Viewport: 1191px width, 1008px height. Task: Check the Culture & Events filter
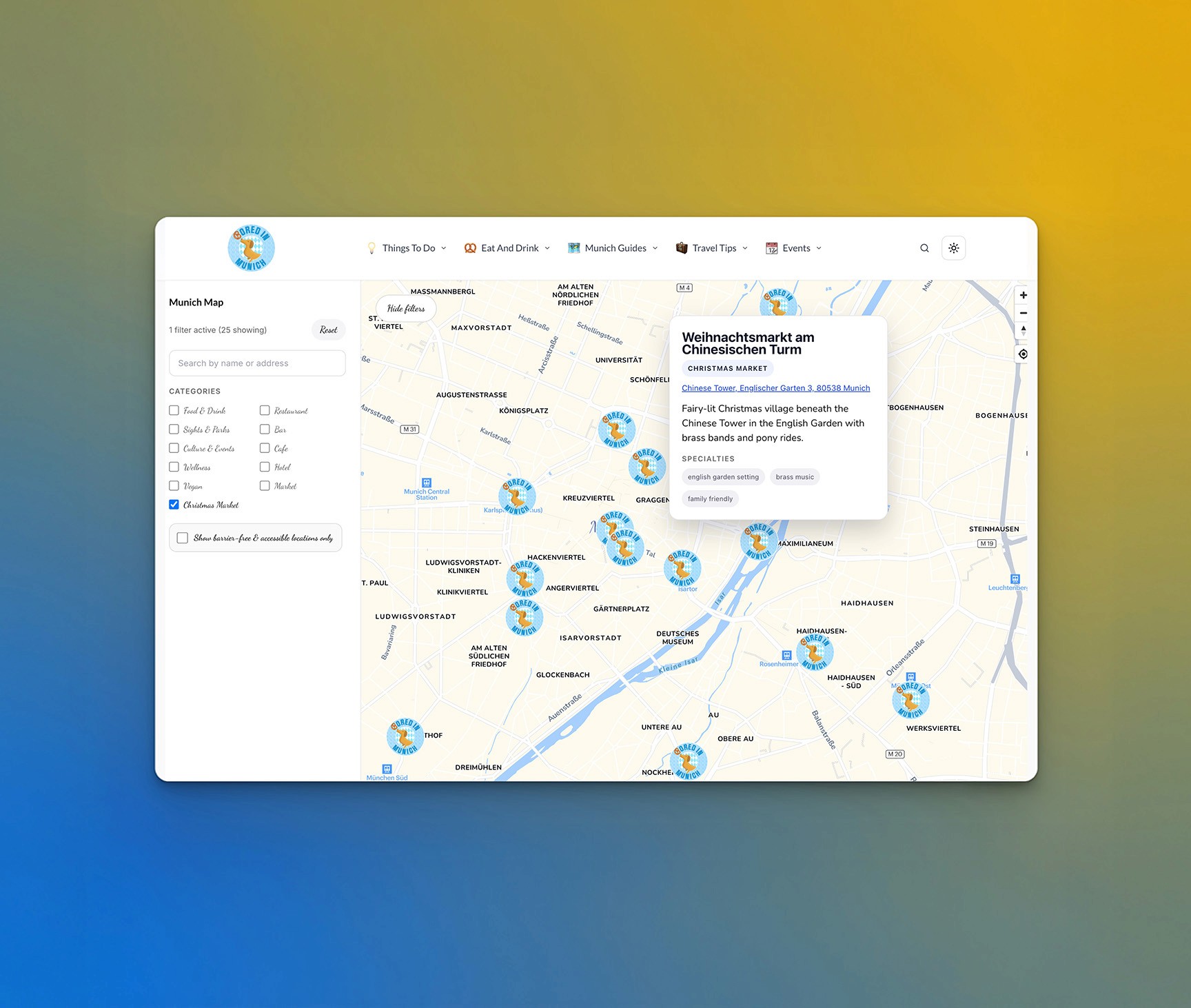coord(174,448)
